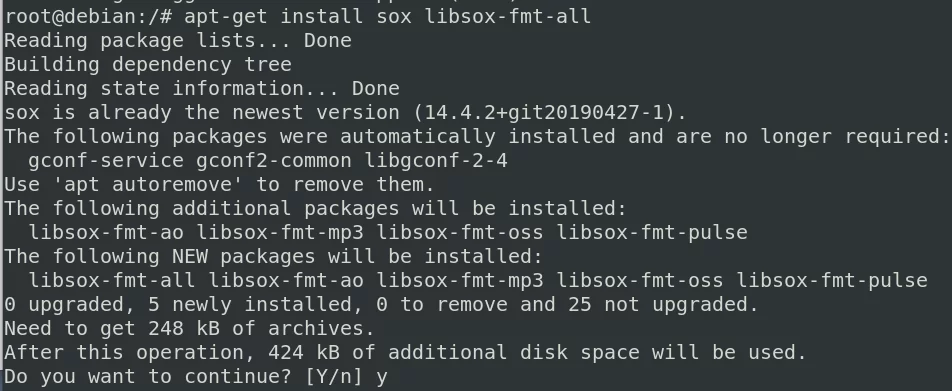The height and width of the screenshot is (391, 952).
Task: Click the gconf-service package name
Action: pyautogui.click(x=106, y=160)
